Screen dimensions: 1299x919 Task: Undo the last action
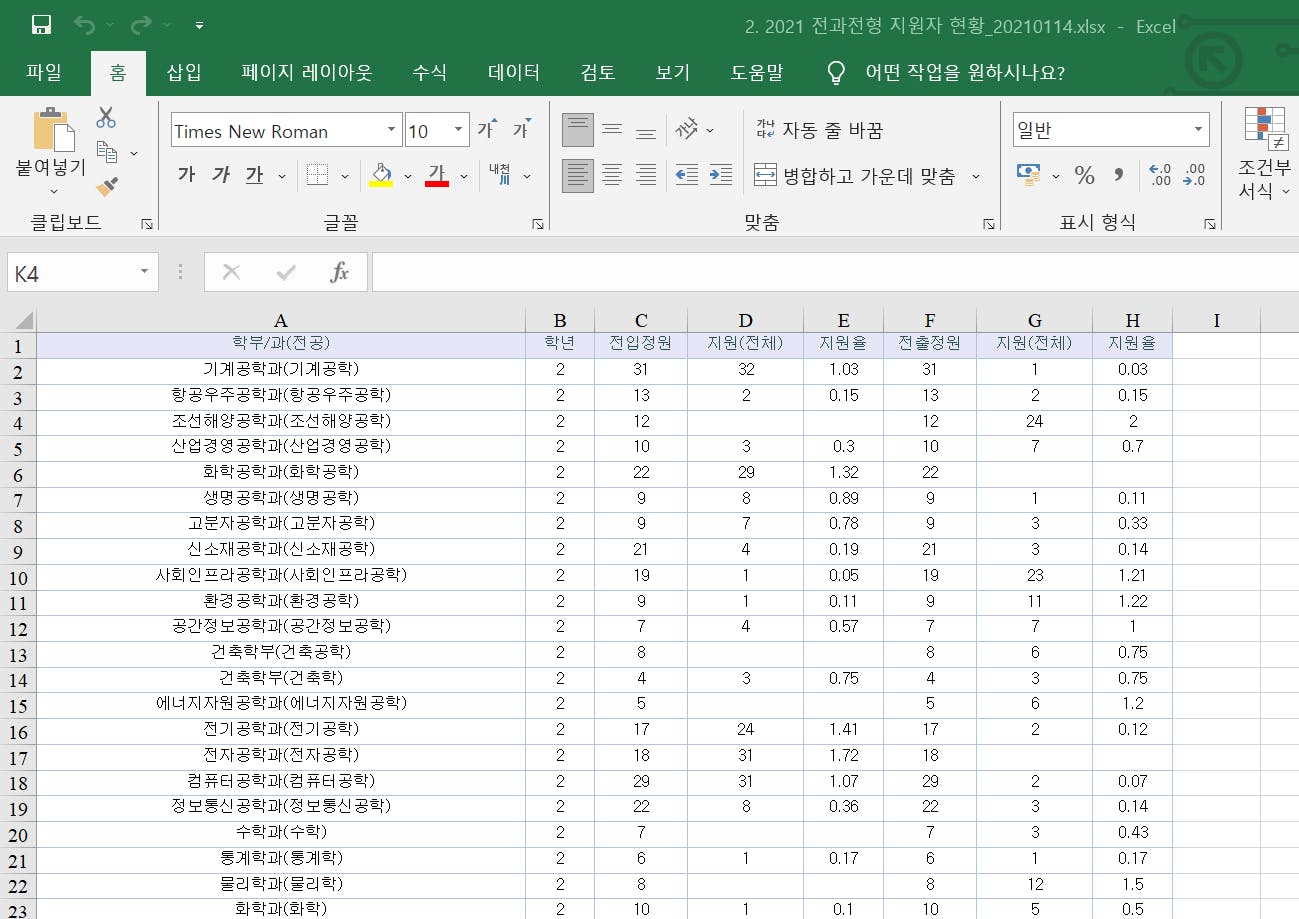click(x=85, y=25)
